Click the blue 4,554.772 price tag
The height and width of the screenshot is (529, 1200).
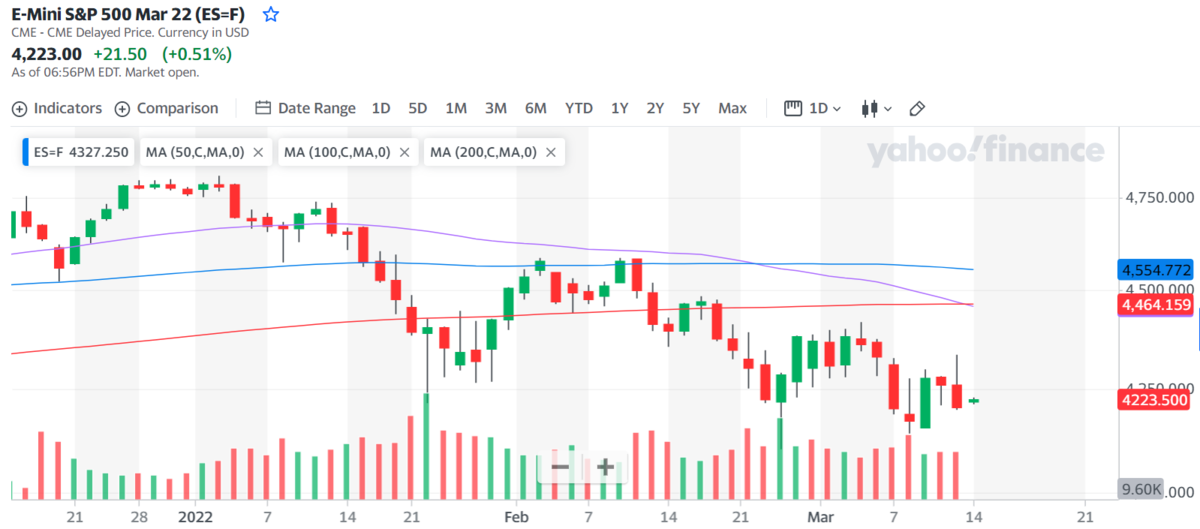[1157, 270]
